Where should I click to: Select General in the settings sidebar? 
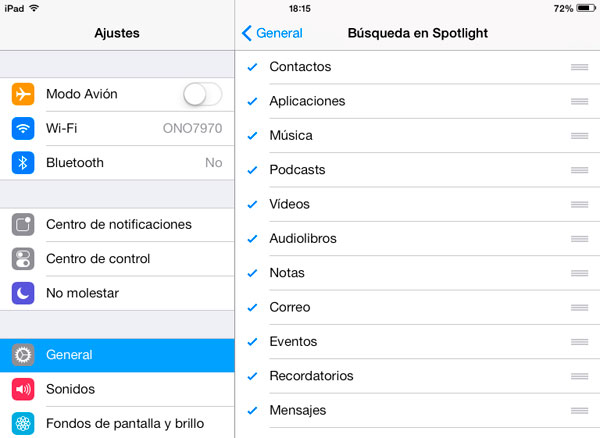(x=117, y=355)
